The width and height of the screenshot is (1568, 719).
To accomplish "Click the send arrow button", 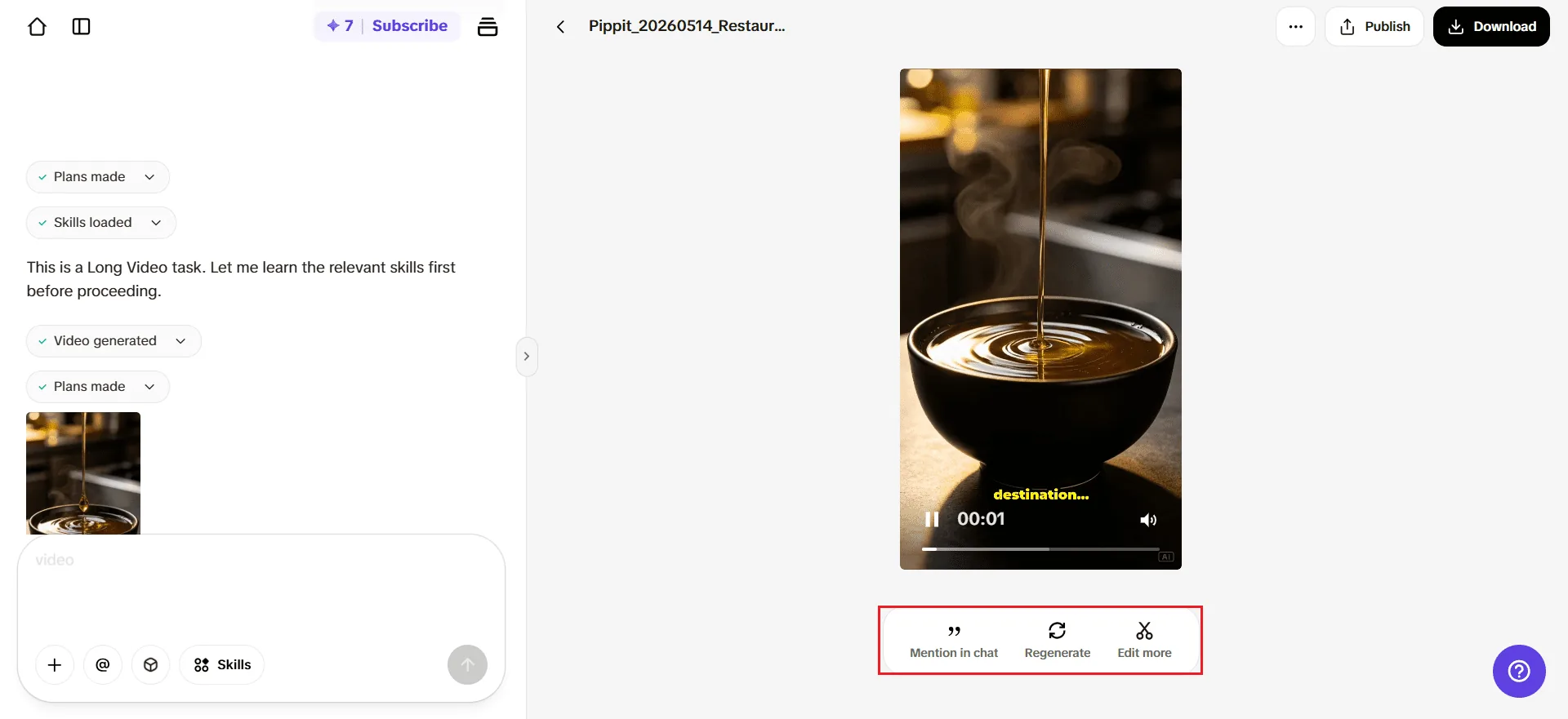I will tap(467, 665).
